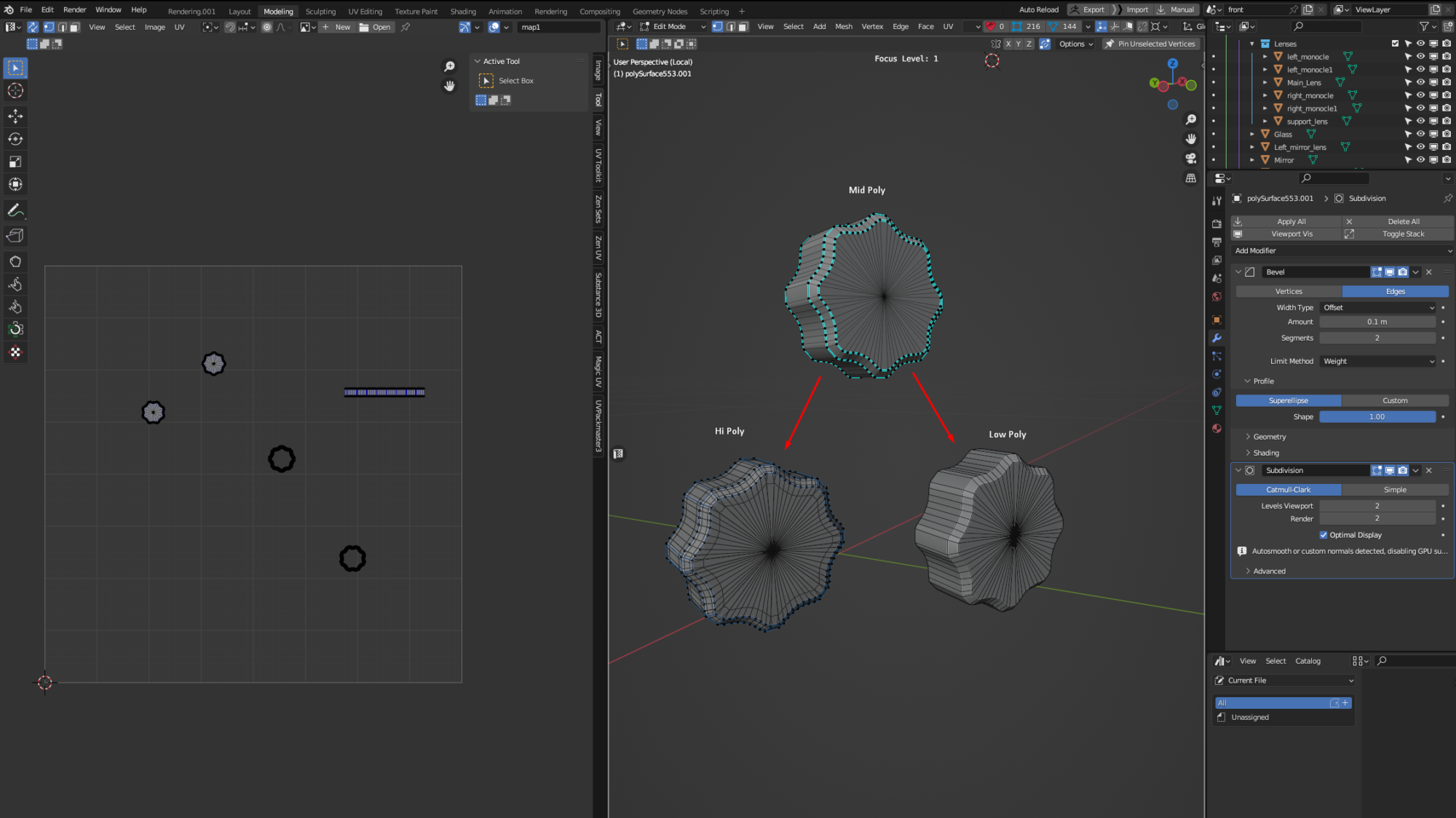
Task: Click the Apply All button
Action: pyautogui.click(x=1291, y=221)
